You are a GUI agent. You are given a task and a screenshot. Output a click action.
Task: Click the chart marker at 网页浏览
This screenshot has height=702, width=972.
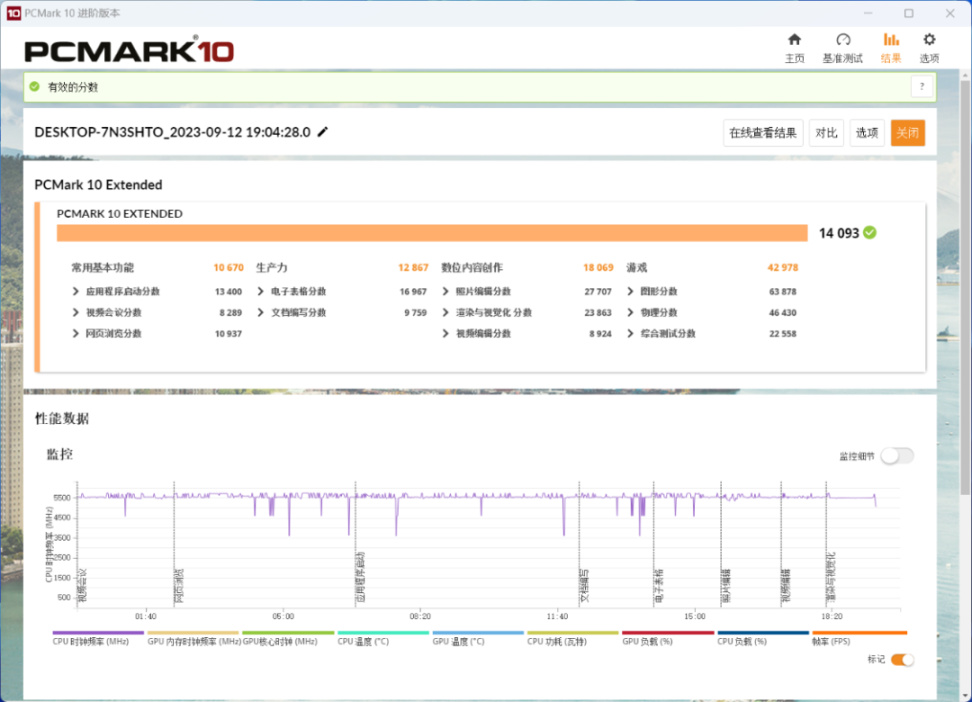pyautogui.click(x=179, y=585)
